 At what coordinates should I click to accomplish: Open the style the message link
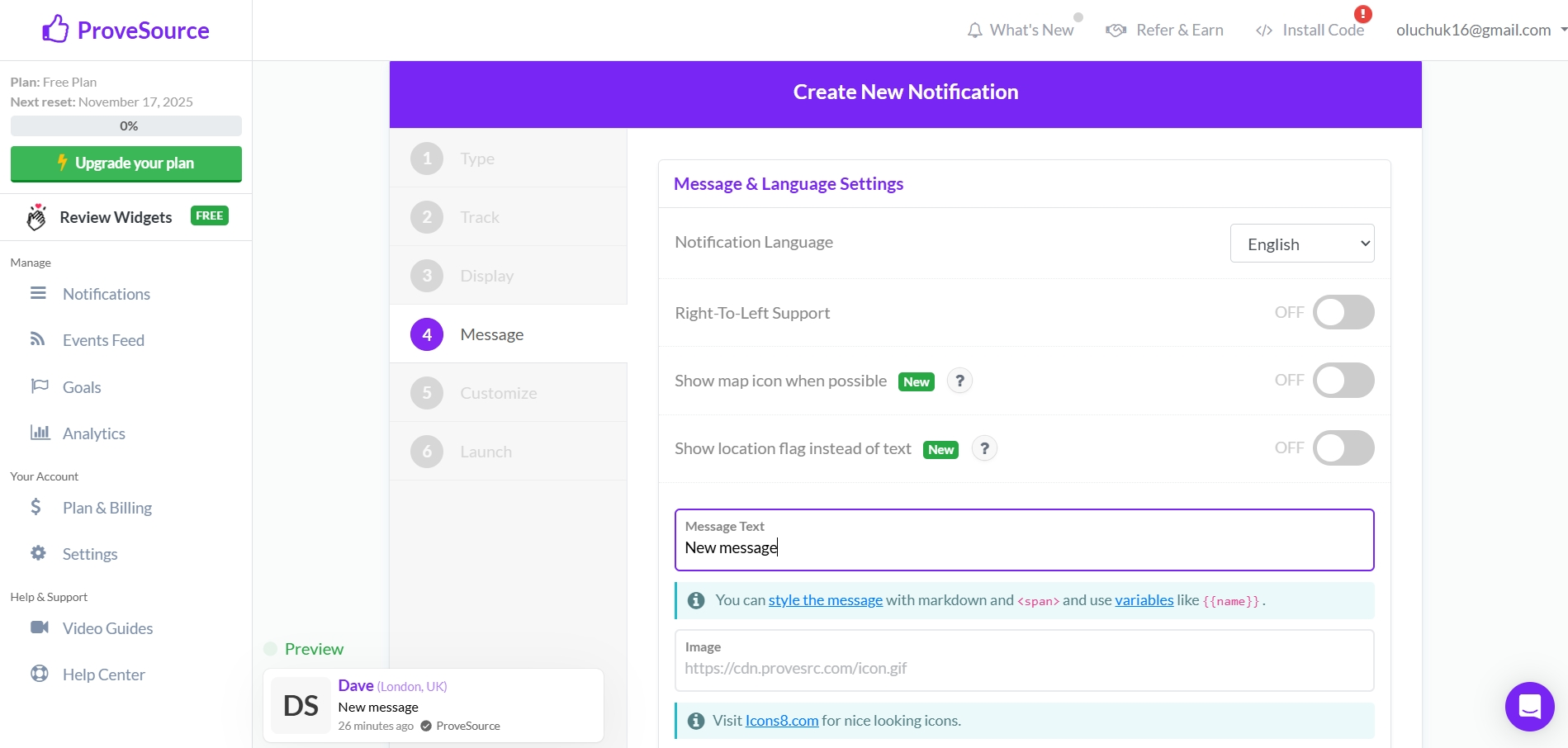pyautogui.click(x=825, y=599)
